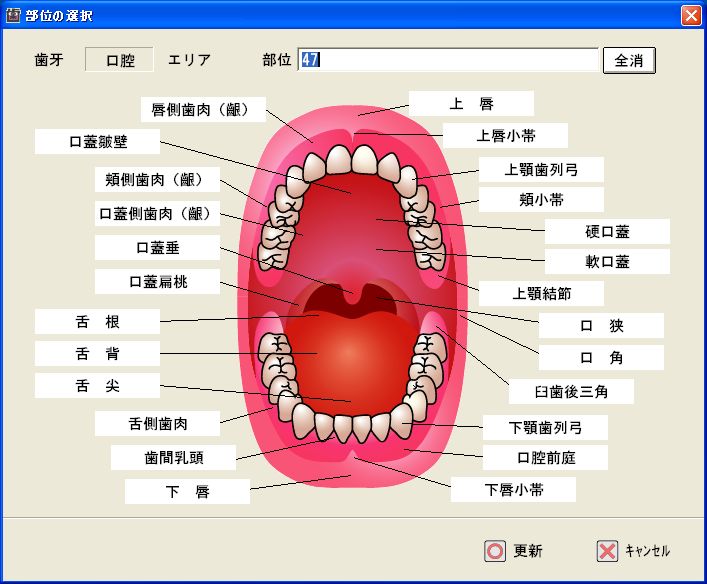Pick the 口腔前庭 label
This screenshot has height=584, width=707.
point(546,457)
